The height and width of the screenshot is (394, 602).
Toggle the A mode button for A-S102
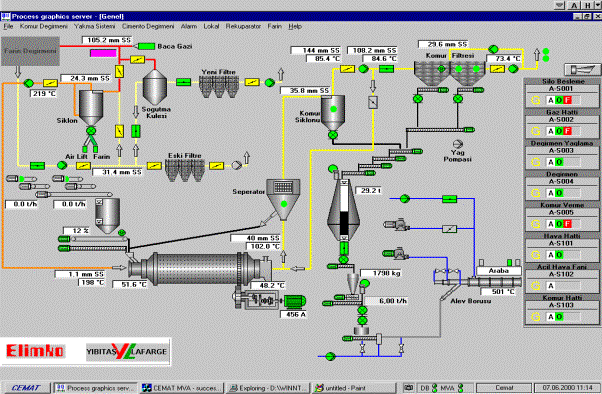click(551, 286)
